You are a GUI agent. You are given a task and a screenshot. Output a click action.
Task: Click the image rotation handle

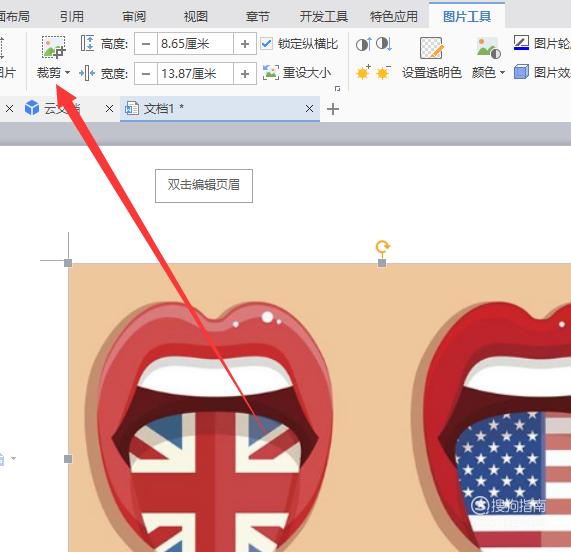(382, 247)
